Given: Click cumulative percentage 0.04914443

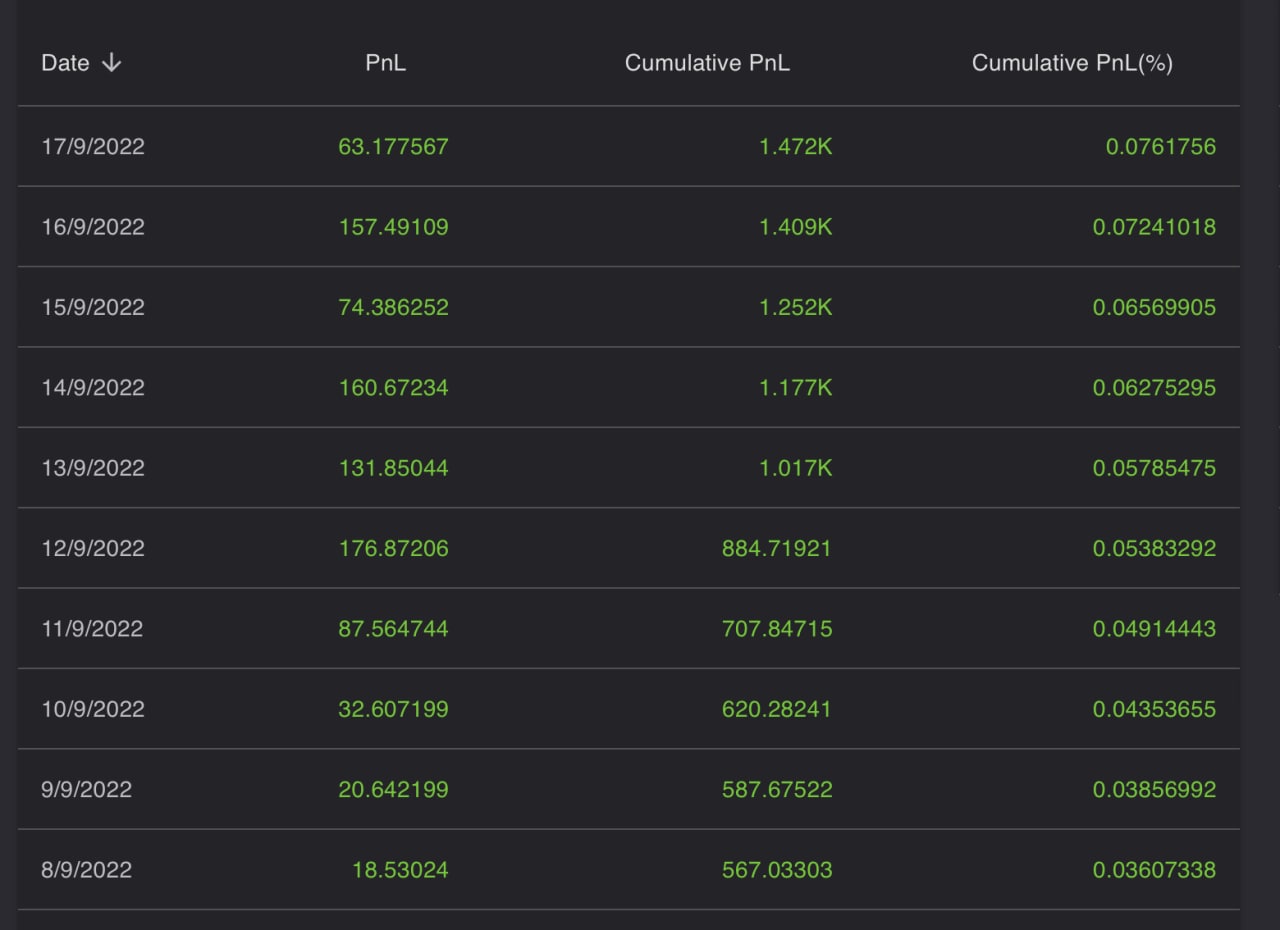Looking at the screenshot, I should tap(1154, 629).
